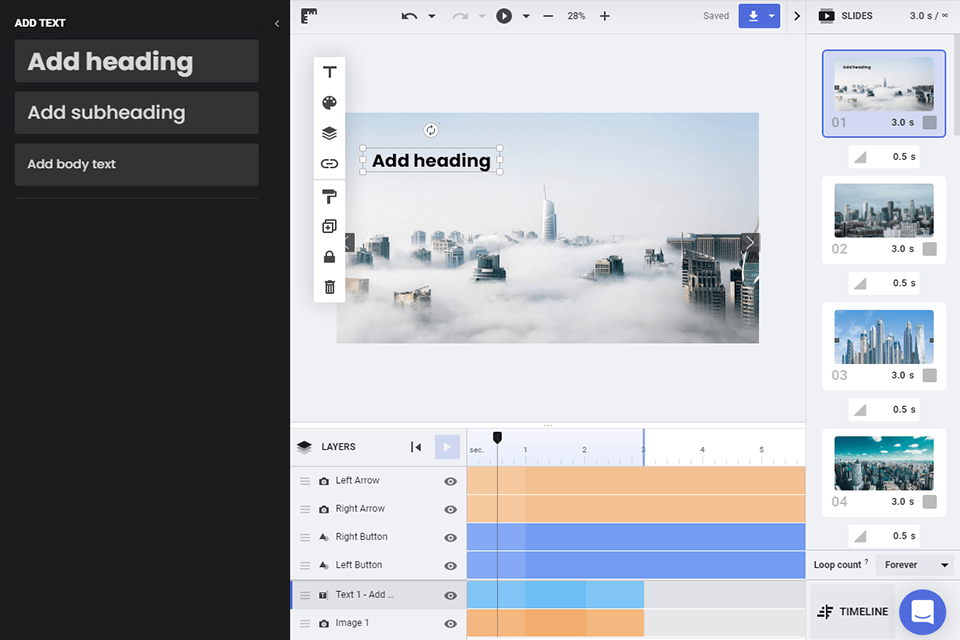Screen dimensions: 960x640
Task: Rewind timeline to the start
Action: tap(416, 447)
